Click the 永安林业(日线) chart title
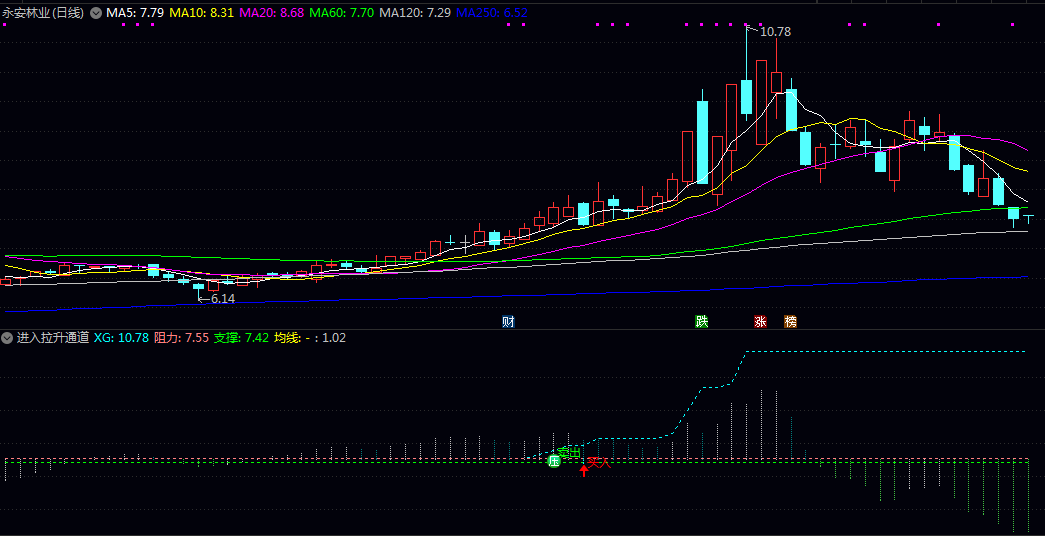Screen dimensions: 1045x536 [43, 13]
